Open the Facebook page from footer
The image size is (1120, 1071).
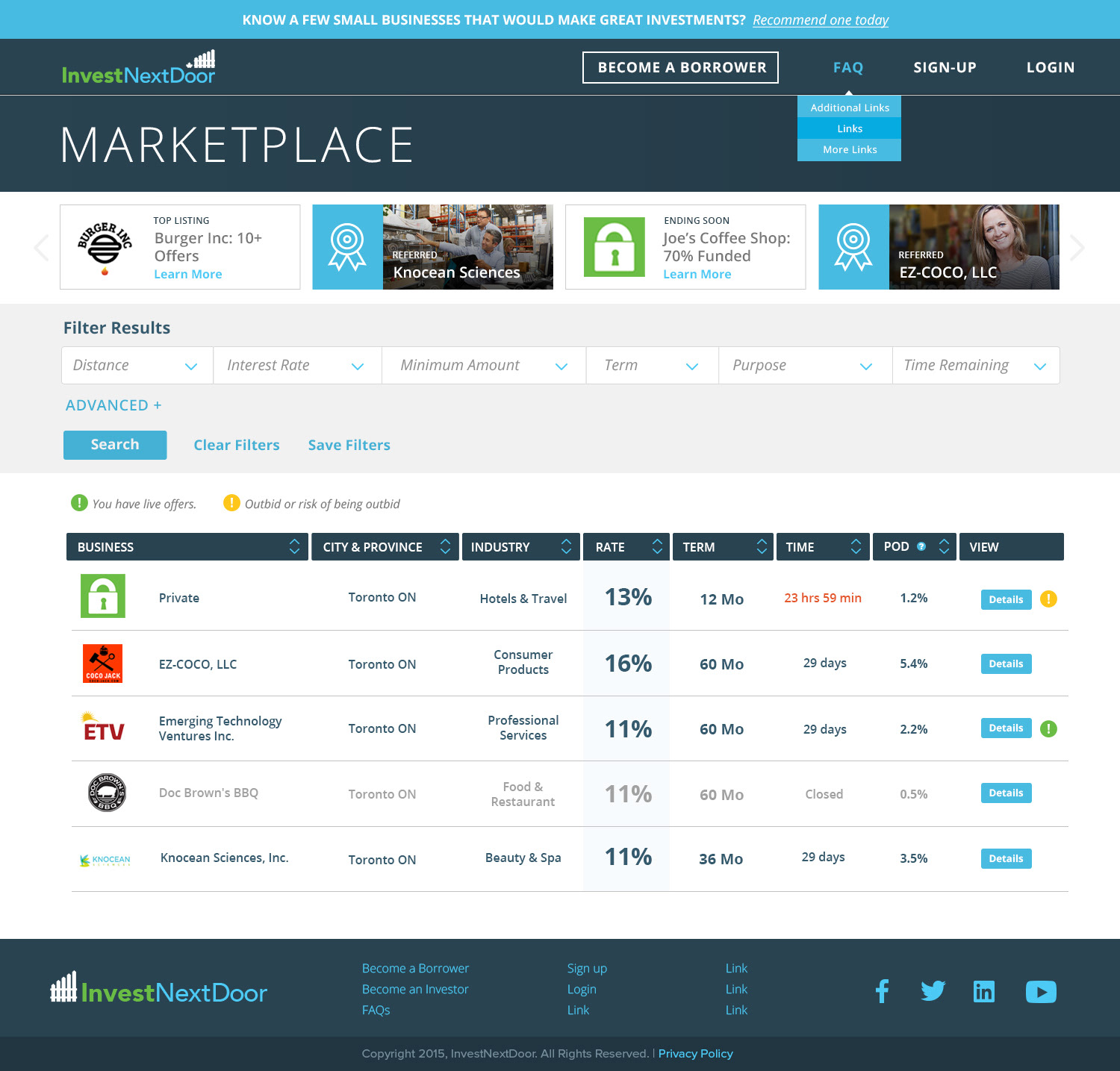tap(882, 991)
